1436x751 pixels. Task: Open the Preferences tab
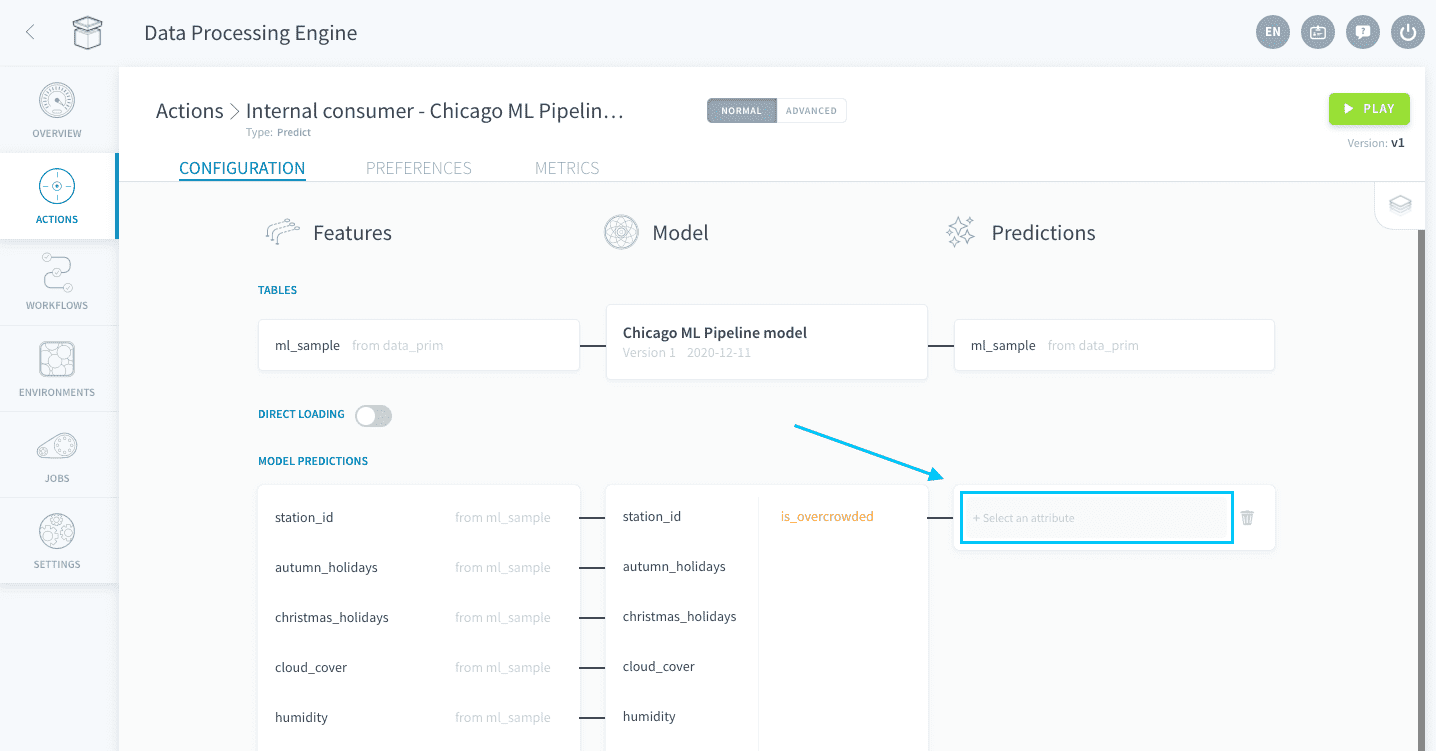[419, 168]
